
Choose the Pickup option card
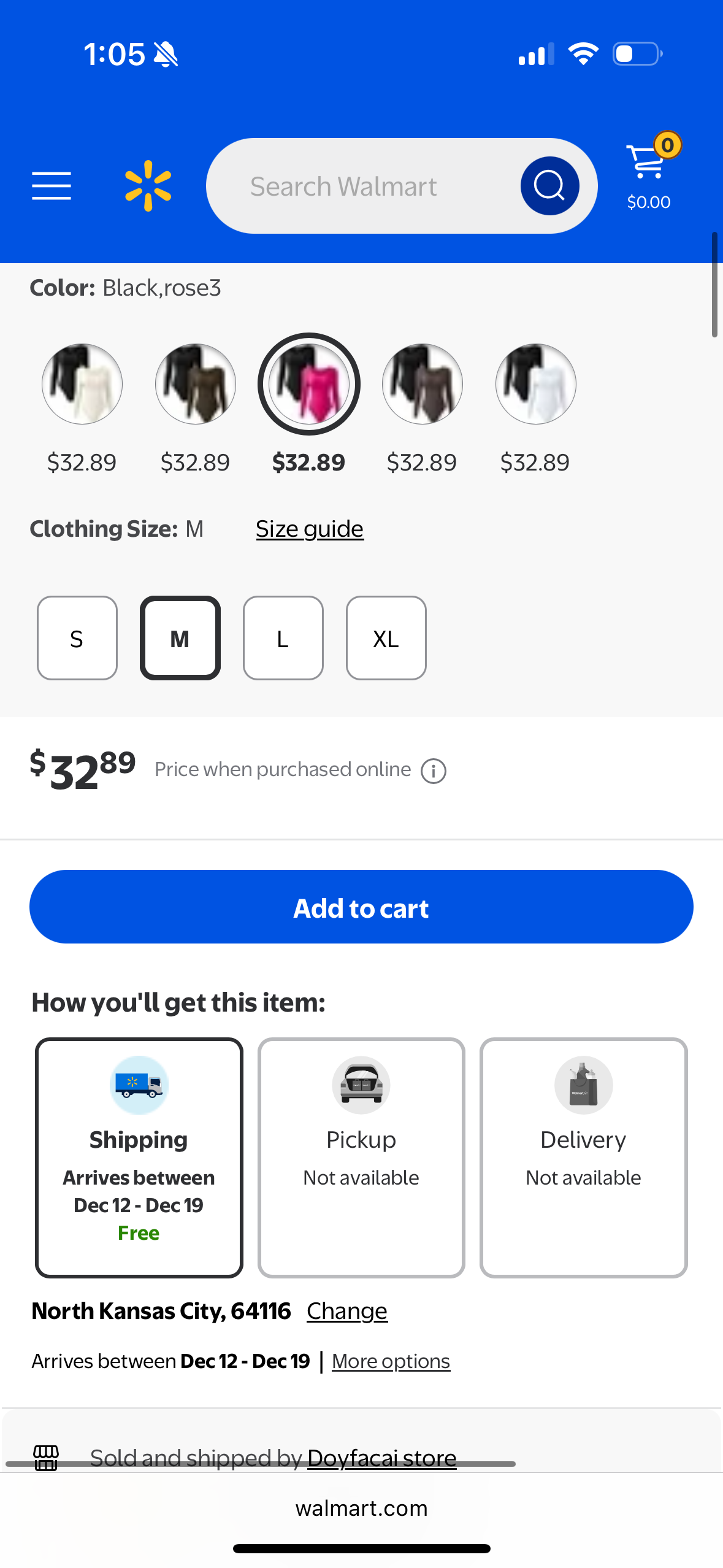[x=361, y=1157]
